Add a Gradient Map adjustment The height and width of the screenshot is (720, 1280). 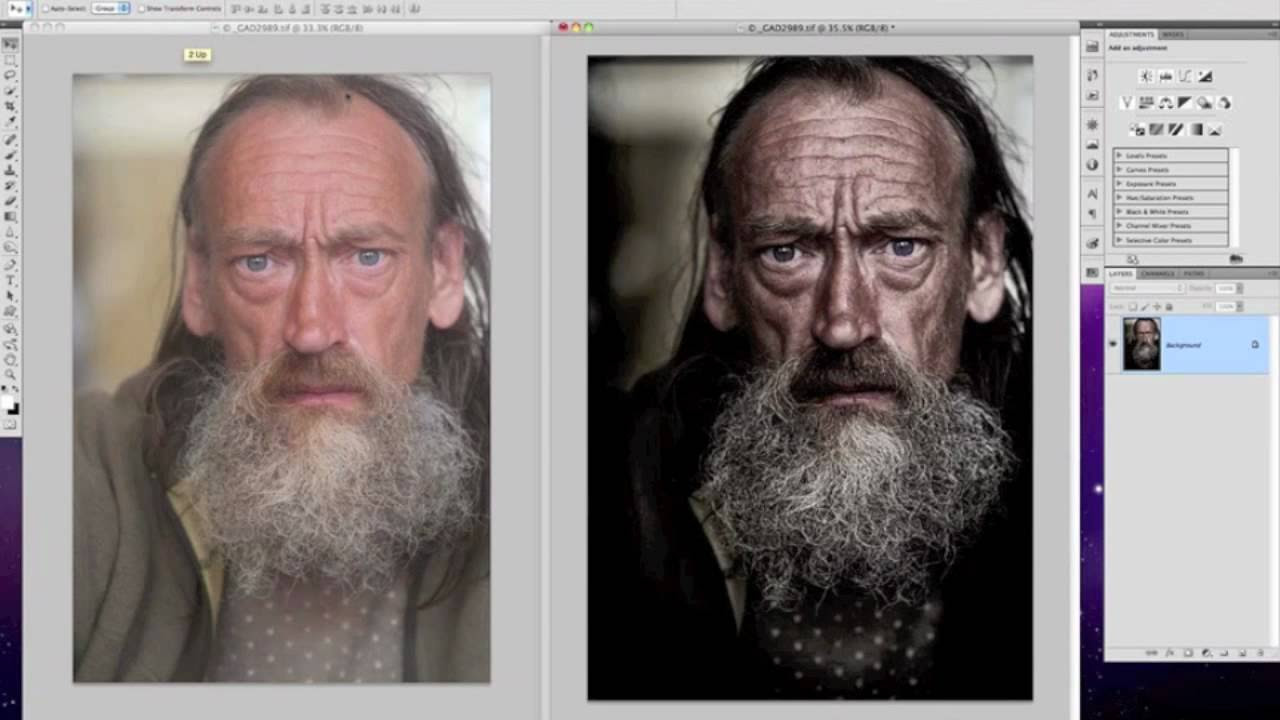click(x=1196, y=129)
